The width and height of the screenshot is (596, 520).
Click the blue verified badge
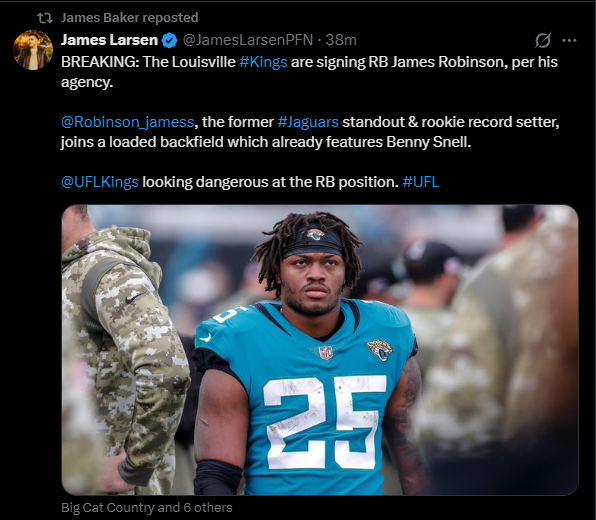coord(170,40)
